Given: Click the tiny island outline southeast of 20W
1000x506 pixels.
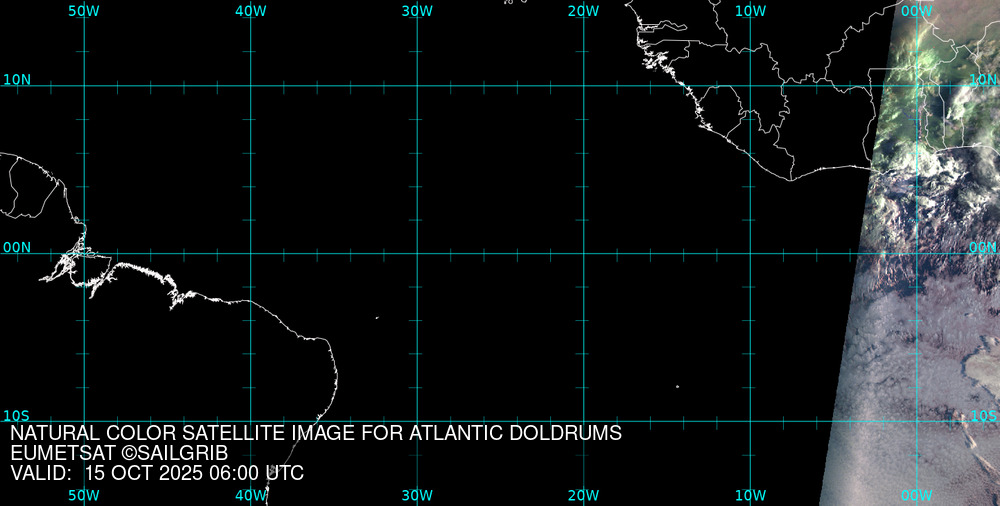Looking at the screenshot, I should (677, 387).
